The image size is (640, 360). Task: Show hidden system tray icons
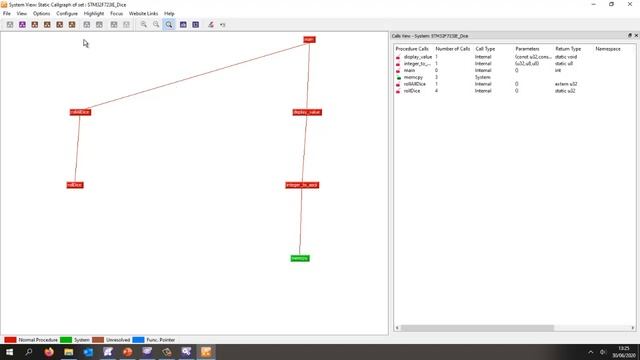click(x=591, y=352)
